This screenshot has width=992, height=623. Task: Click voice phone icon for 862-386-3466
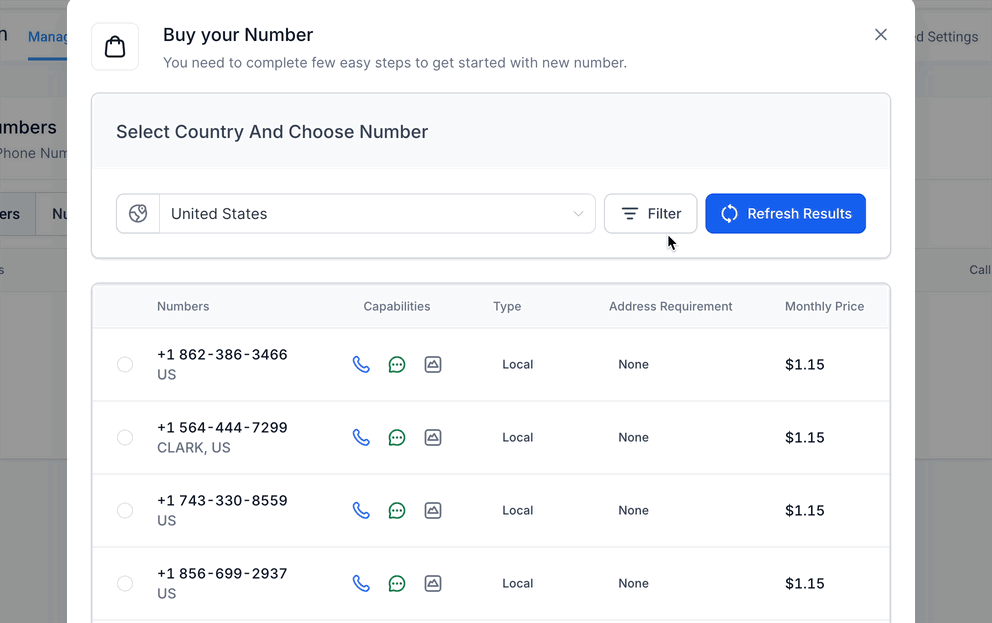click(361, 364)
